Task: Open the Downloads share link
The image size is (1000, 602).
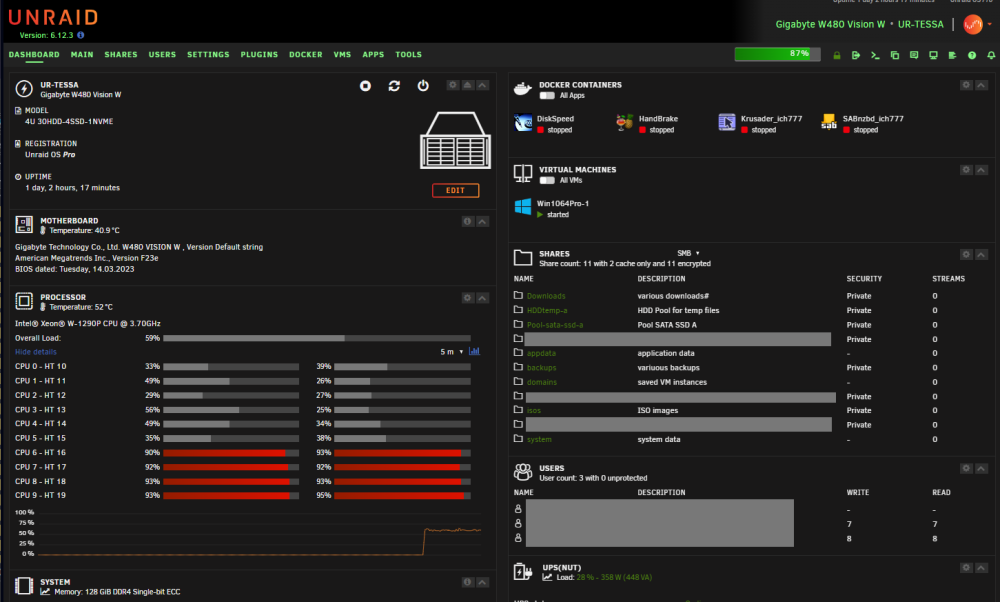Action: click(x=546, y=296)
